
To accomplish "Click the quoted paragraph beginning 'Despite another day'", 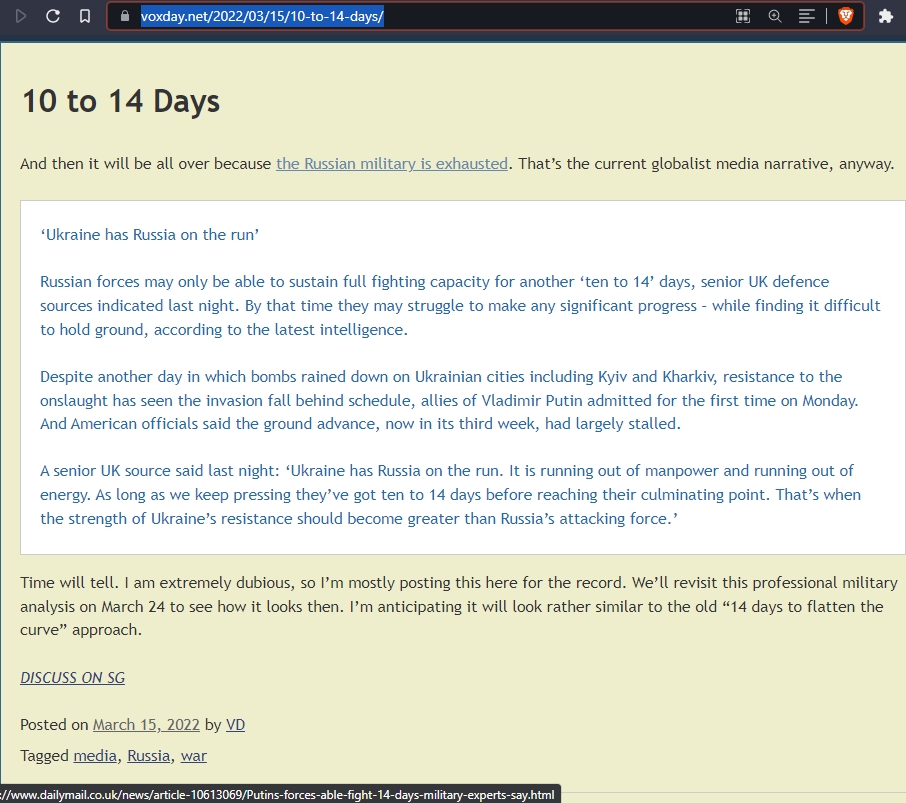I will pyautogui.click(x=449, y=400).
